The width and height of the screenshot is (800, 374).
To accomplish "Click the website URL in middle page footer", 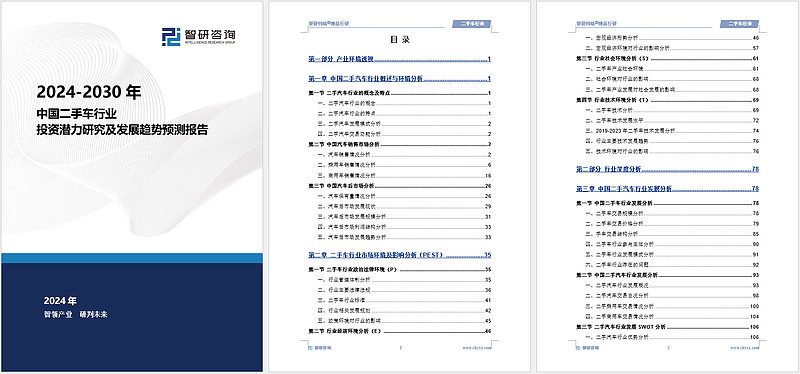I will [477, 347].
